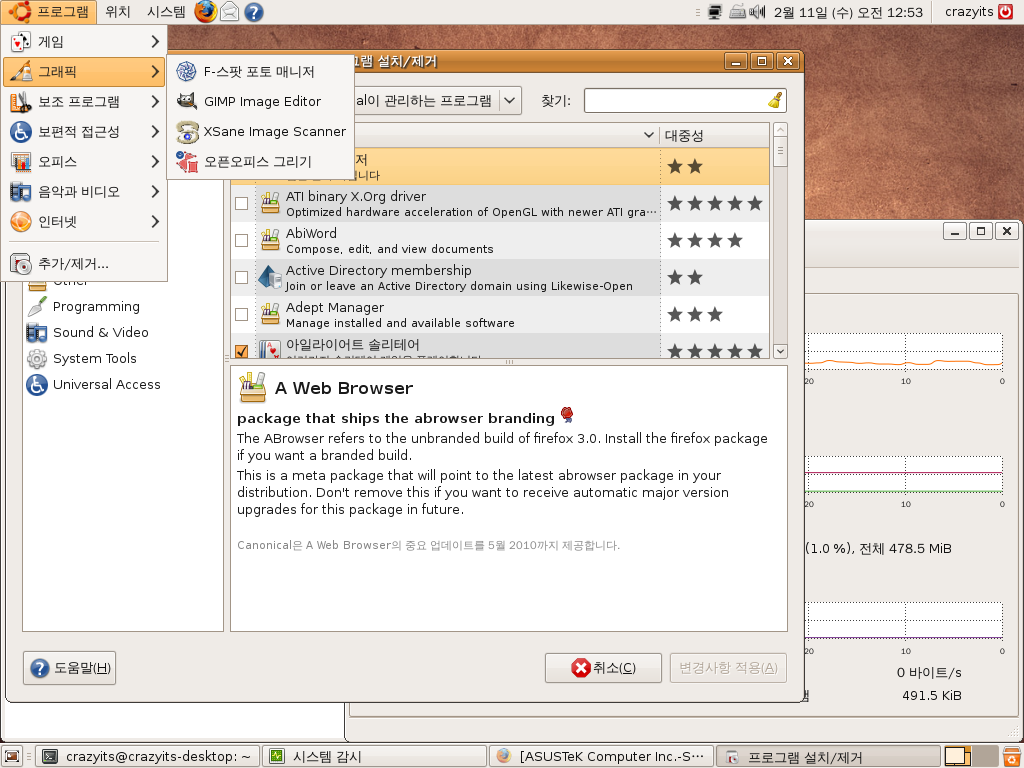The image size is (1024, 768).
Task: Click the XSane scanner icon
Action: pos(187,131)
